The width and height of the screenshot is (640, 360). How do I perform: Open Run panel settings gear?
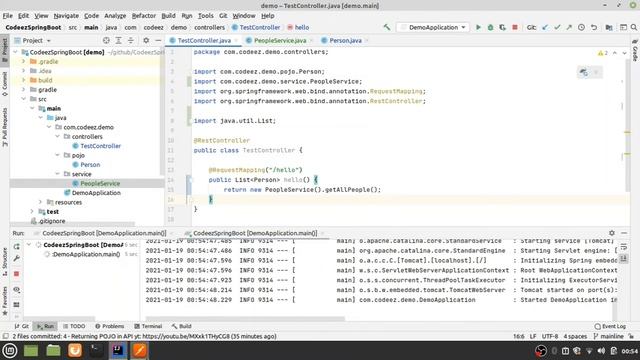click(x=611, y=233)
